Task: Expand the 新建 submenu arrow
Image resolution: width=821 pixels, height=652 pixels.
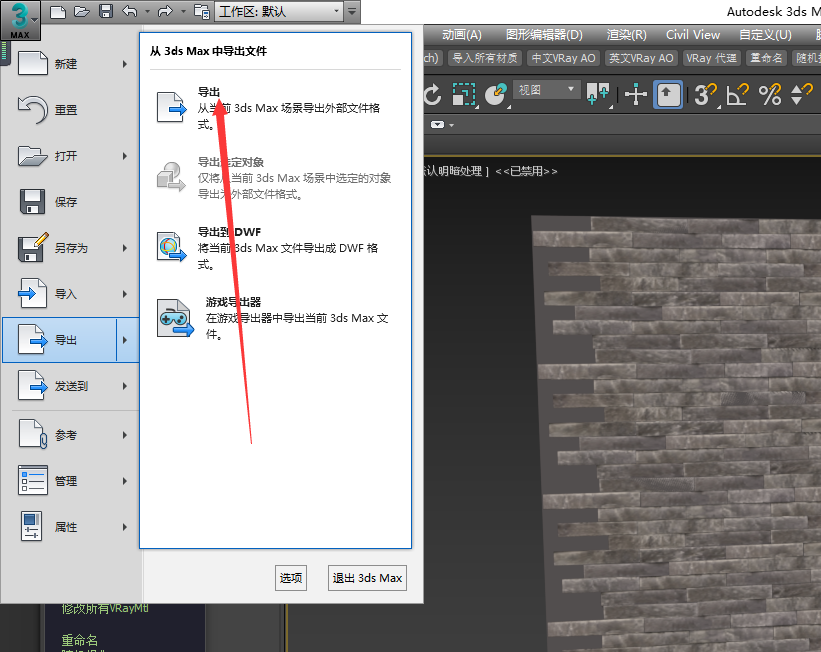Action: coord(125,64)
